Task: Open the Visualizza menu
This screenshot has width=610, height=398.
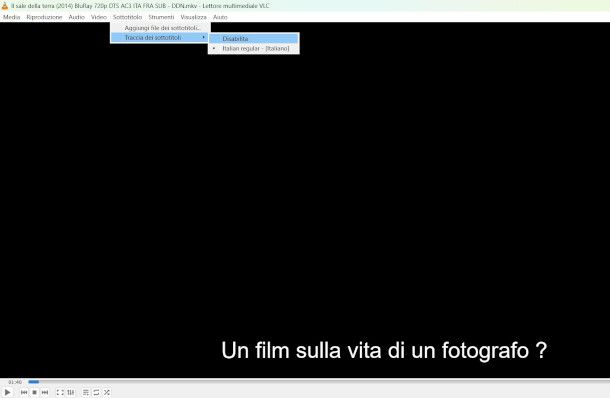Action: pyautogui.click(x=193, y=17)
